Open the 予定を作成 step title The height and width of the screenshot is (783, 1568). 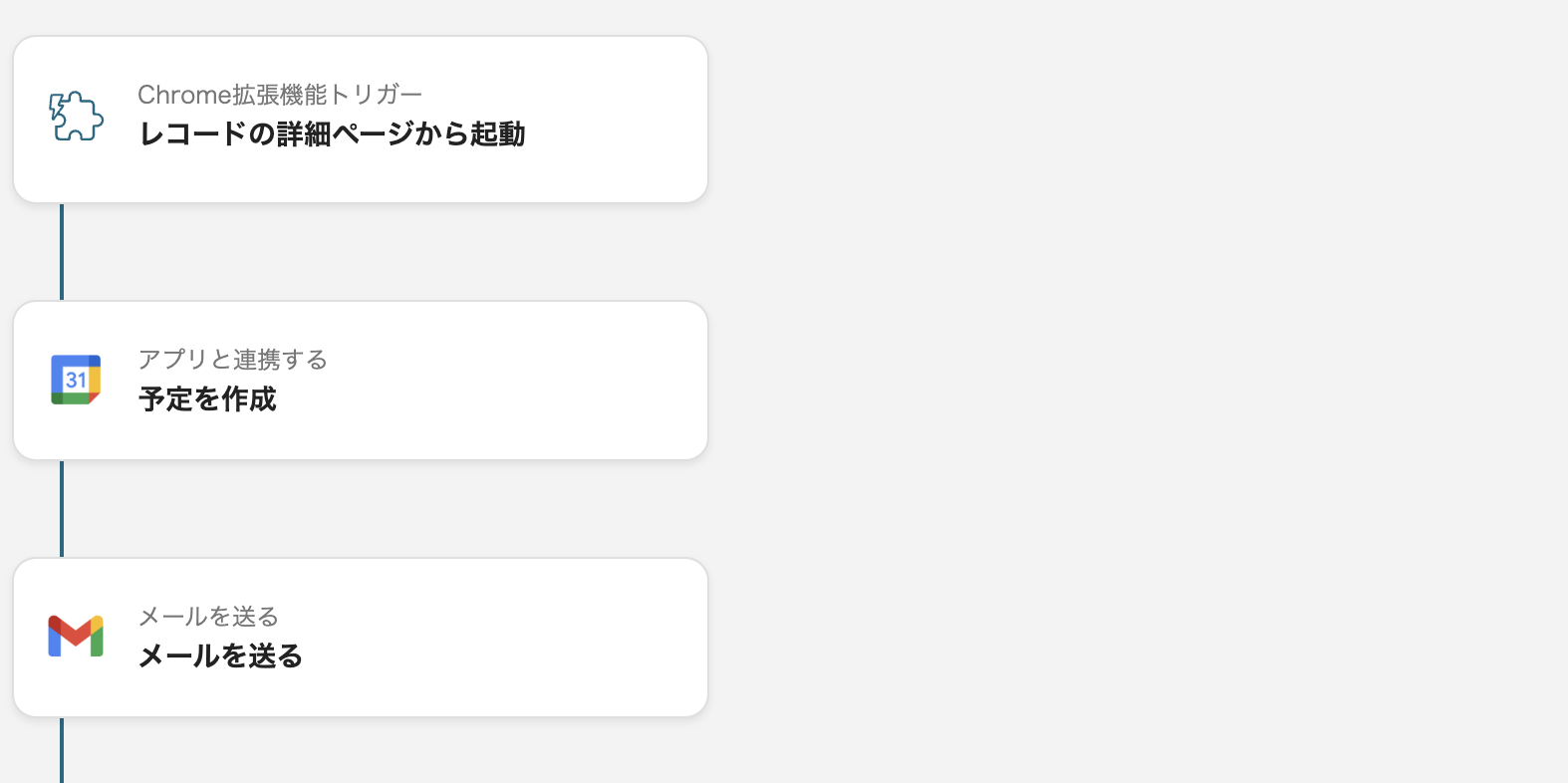point(207,399)
